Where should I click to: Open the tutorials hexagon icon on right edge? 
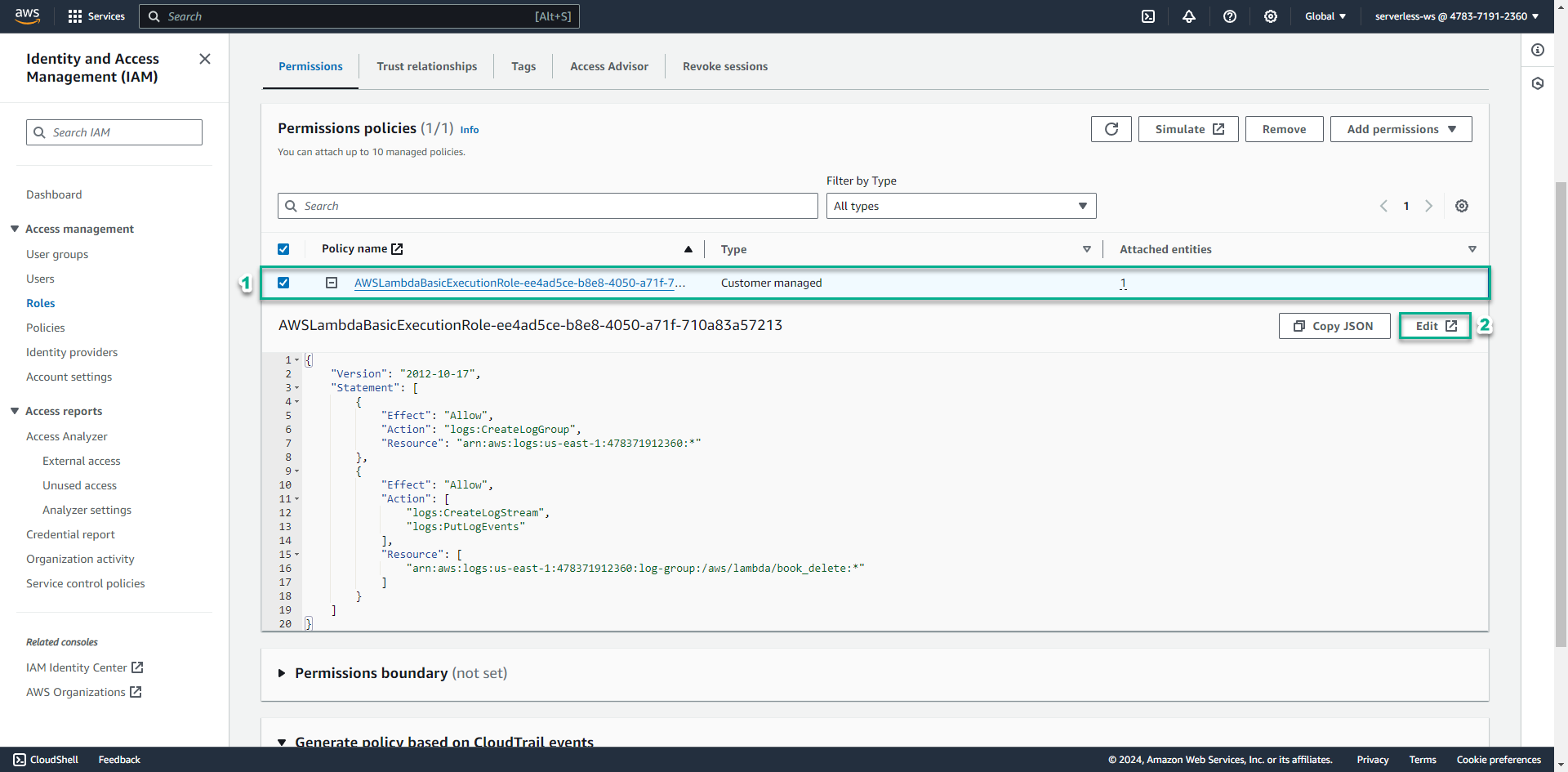point(1538,83)
